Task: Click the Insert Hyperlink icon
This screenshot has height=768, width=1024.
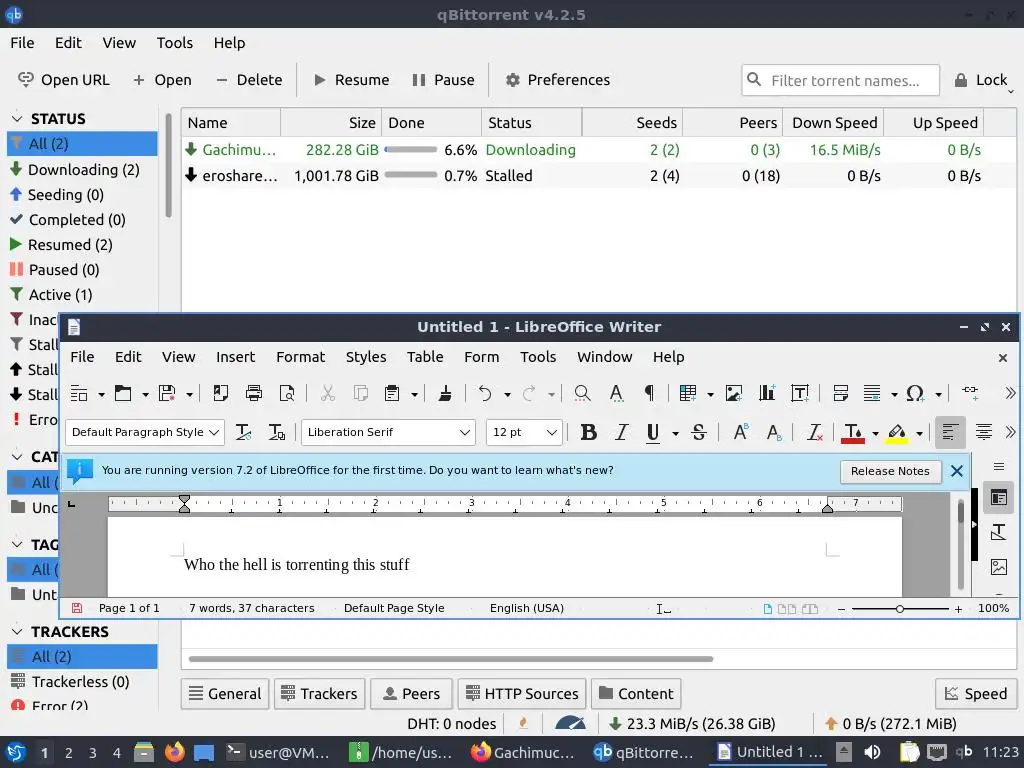Action: [970, 391]
